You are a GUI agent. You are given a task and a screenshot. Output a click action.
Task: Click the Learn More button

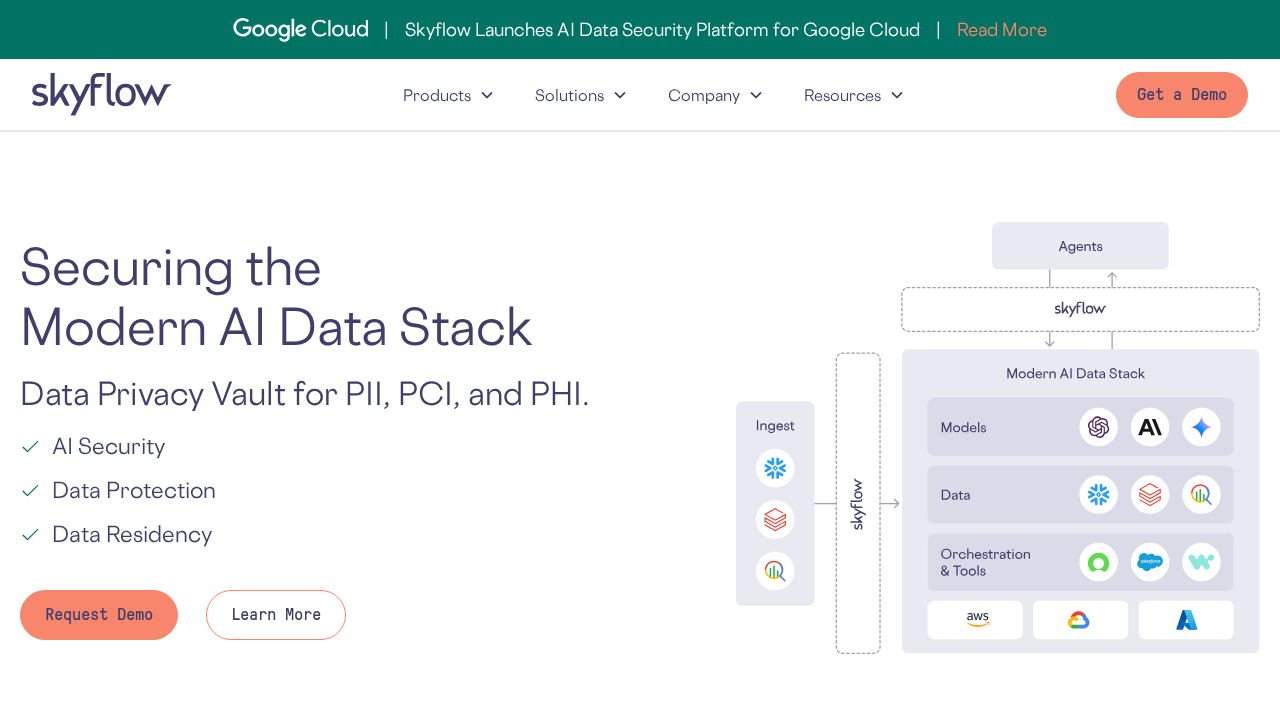click(x=276, y=615)
